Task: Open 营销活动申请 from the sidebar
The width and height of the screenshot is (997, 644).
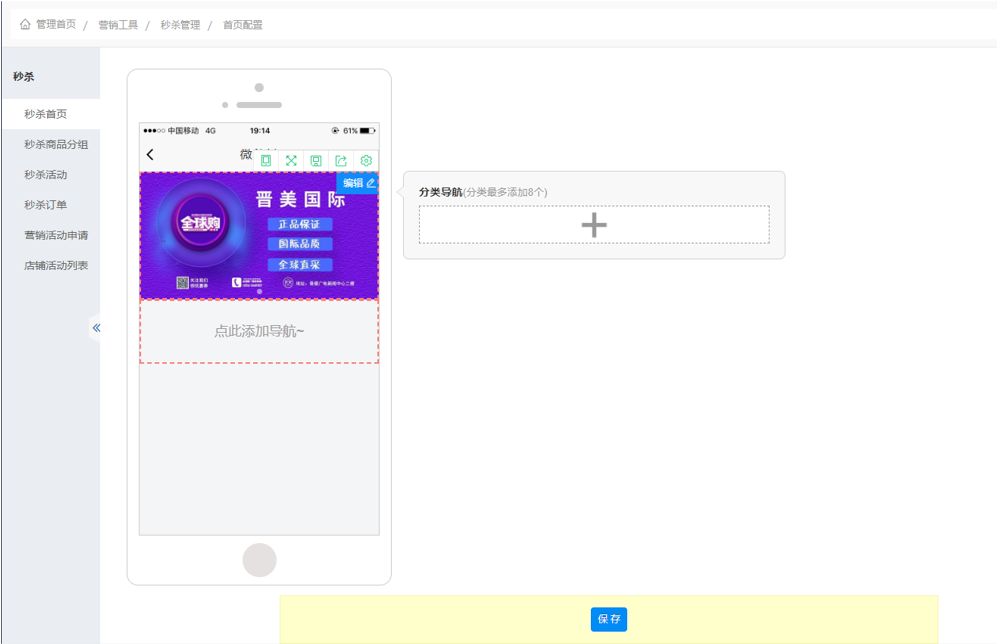Action: tap(56, 235)
